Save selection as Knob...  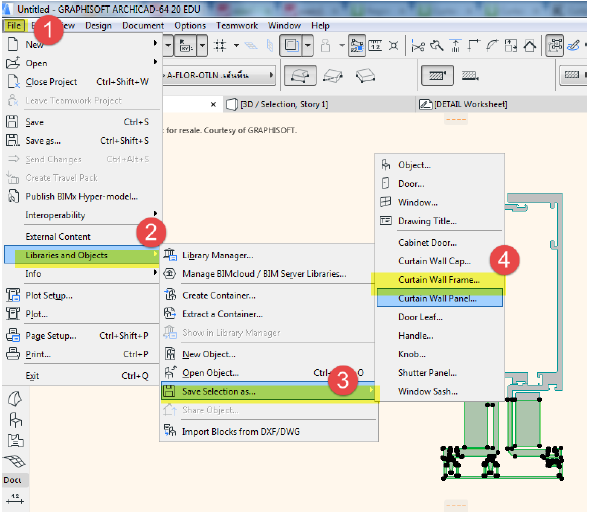click(440, 354)
